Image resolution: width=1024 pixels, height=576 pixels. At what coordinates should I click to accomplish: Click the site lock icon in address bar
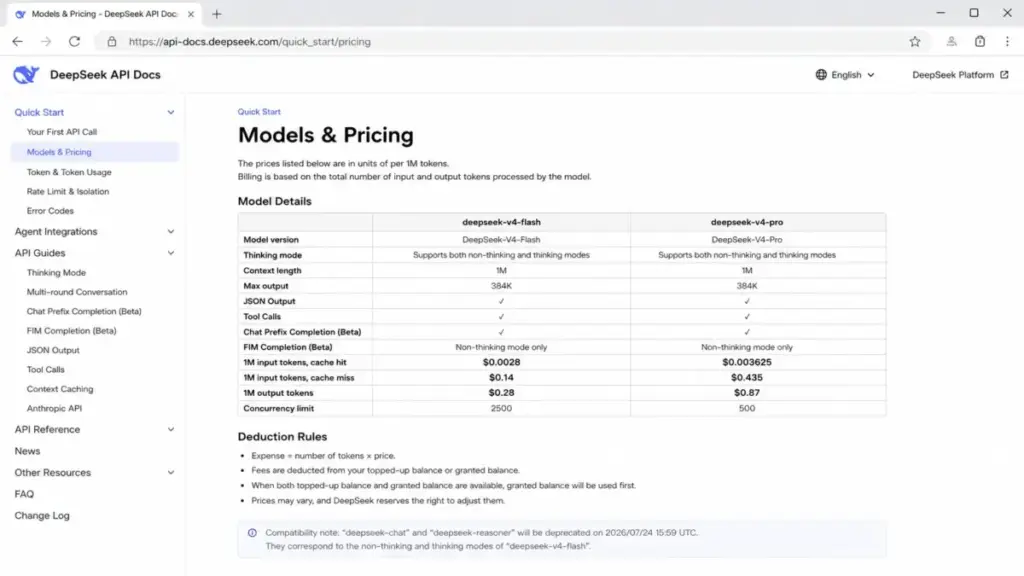click(112, 41)
